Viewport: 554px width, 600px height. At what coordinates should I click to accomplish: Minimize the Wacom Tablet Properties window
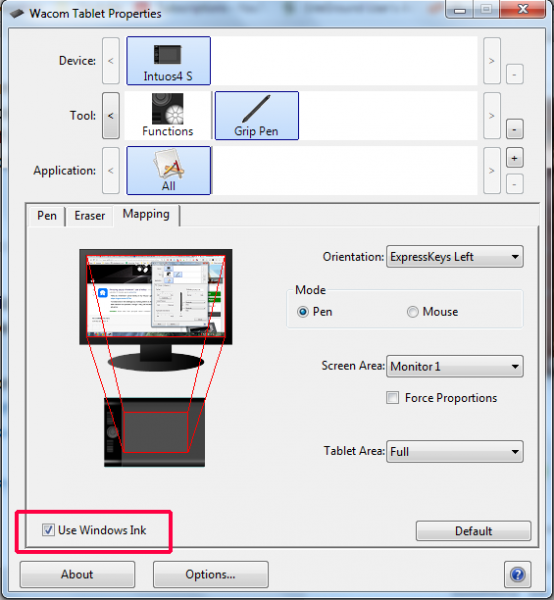459,9
